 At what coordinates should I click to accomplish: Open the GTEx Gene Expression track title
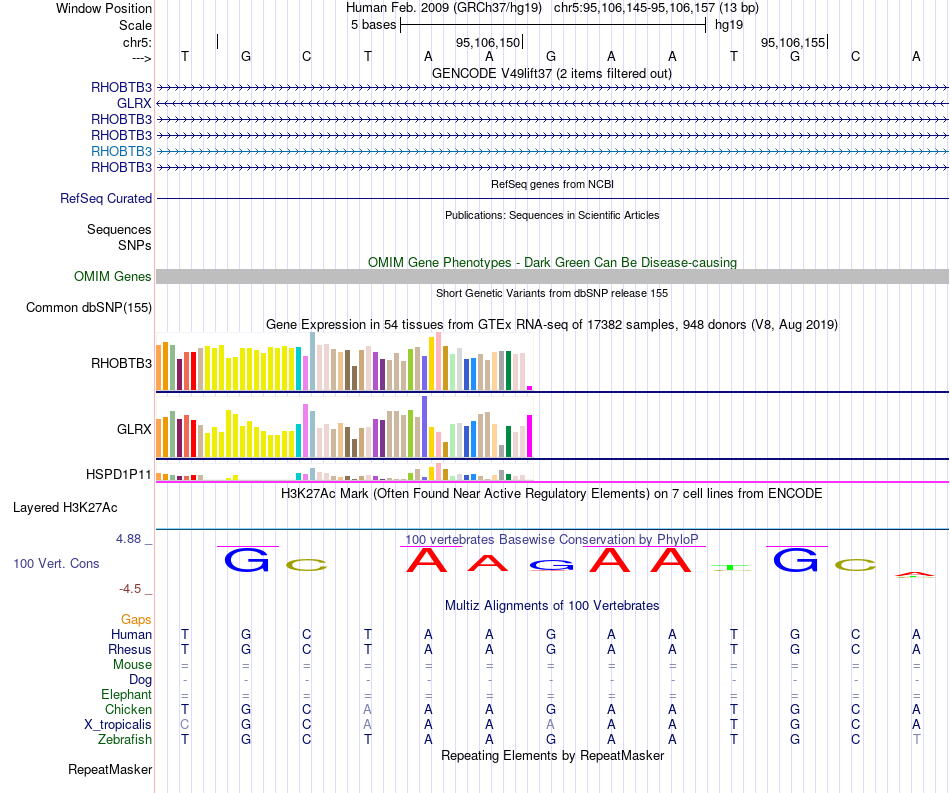coord(552,324)
